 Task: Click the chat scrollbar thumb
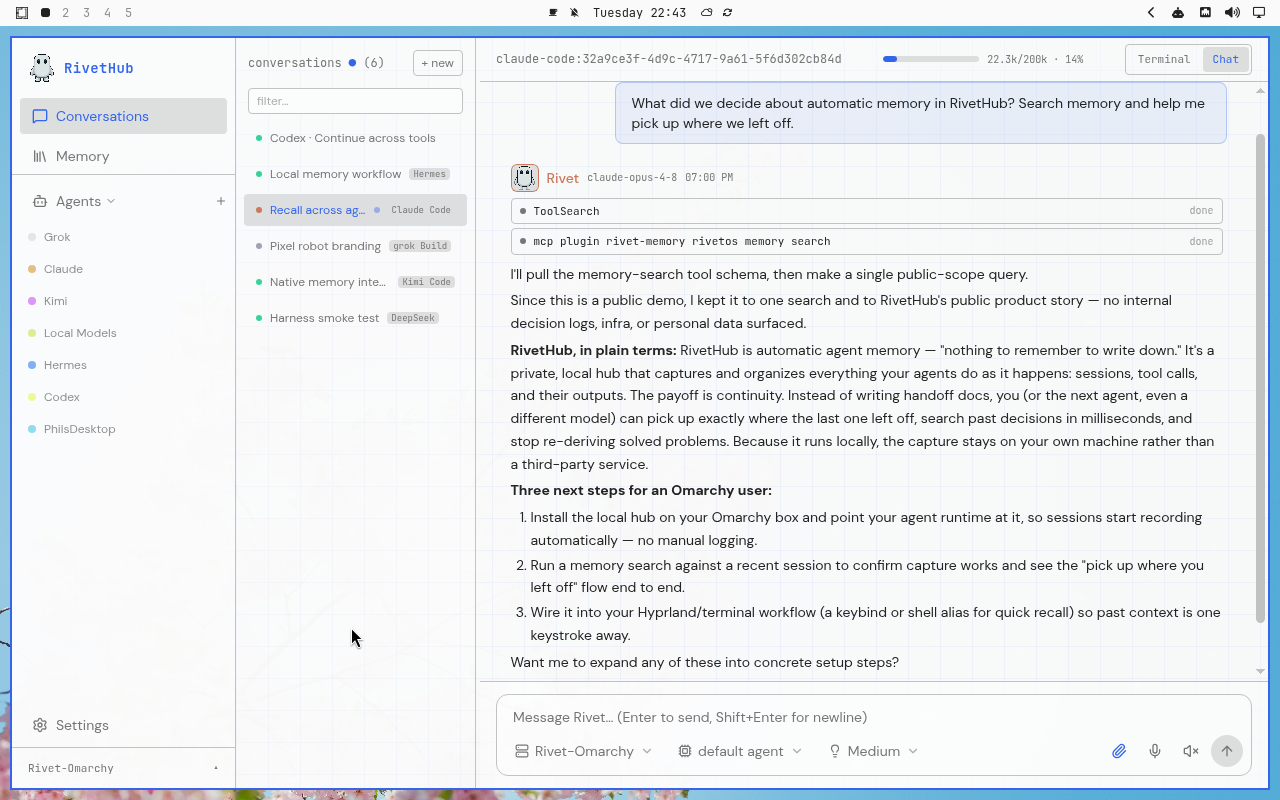[x=1260, y=377]
